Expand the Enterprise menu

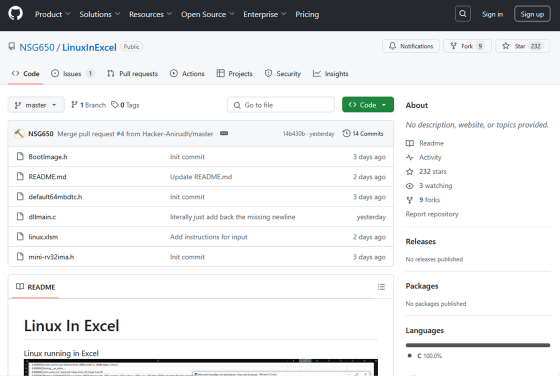coord(265,14)
